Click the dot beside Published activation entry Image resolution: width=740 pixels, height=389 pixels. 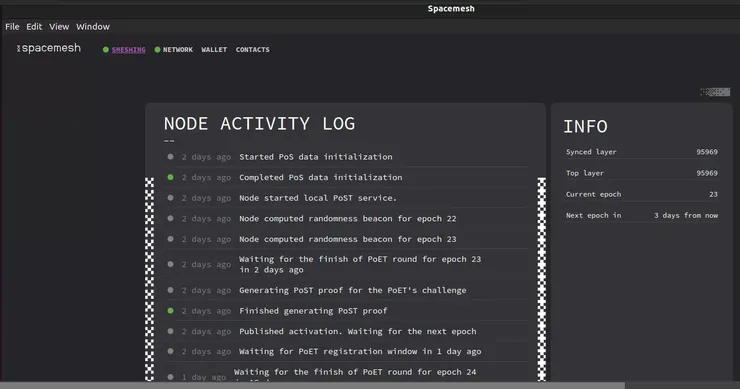coord(170,331)
